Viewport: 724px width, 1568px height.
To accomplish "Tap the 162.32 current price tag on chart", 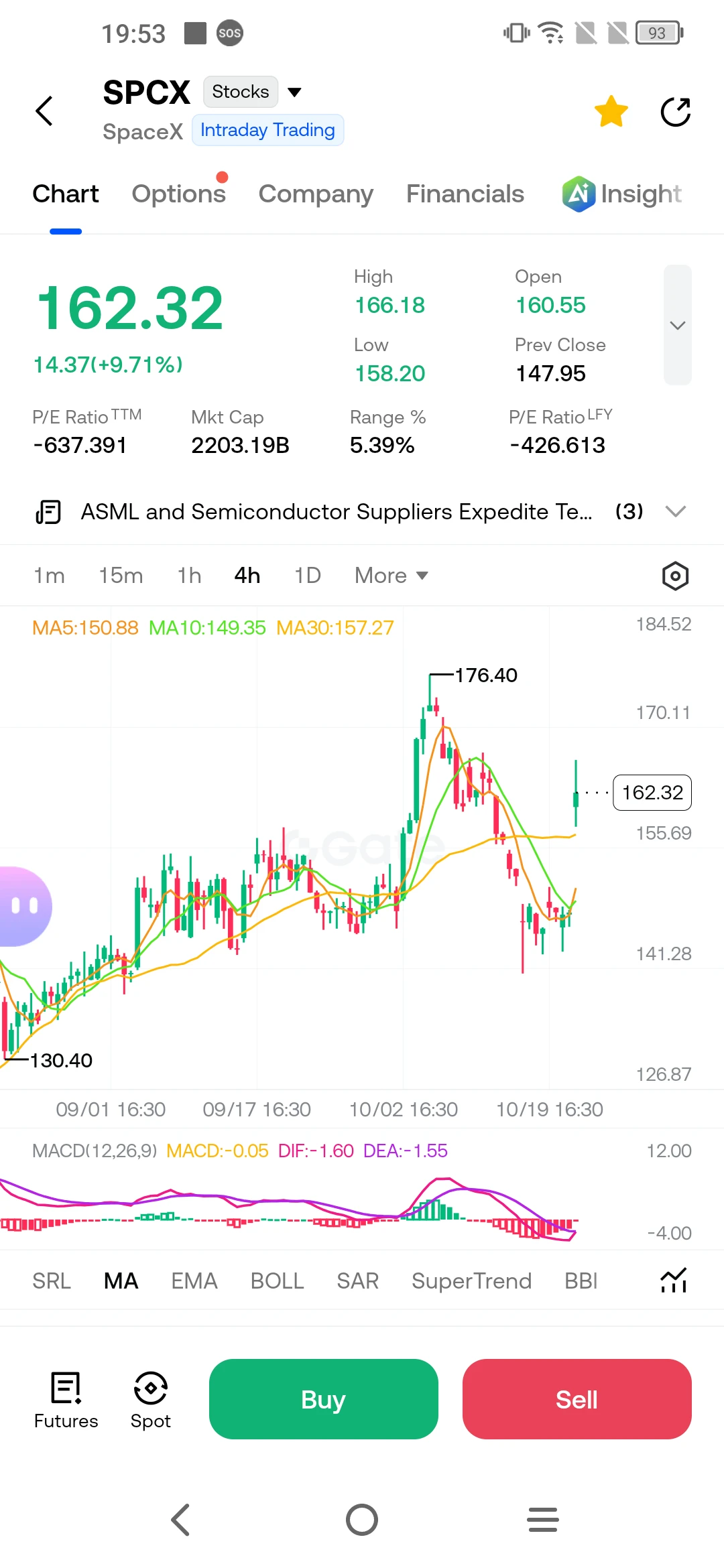I will (x=652, y=793).
